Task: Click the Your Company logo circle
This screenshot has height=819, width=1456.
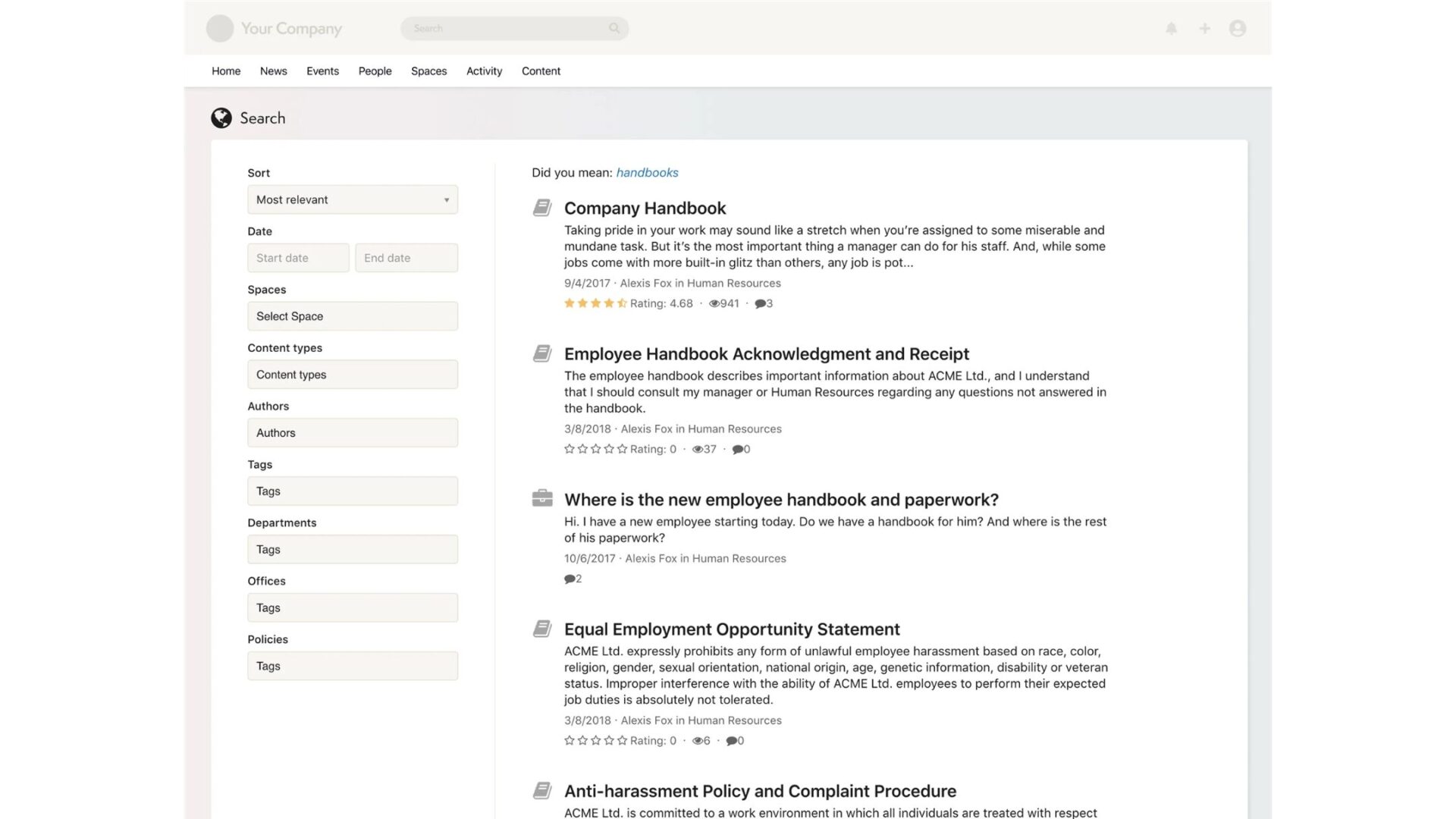Action: click(x=220, y=29)
